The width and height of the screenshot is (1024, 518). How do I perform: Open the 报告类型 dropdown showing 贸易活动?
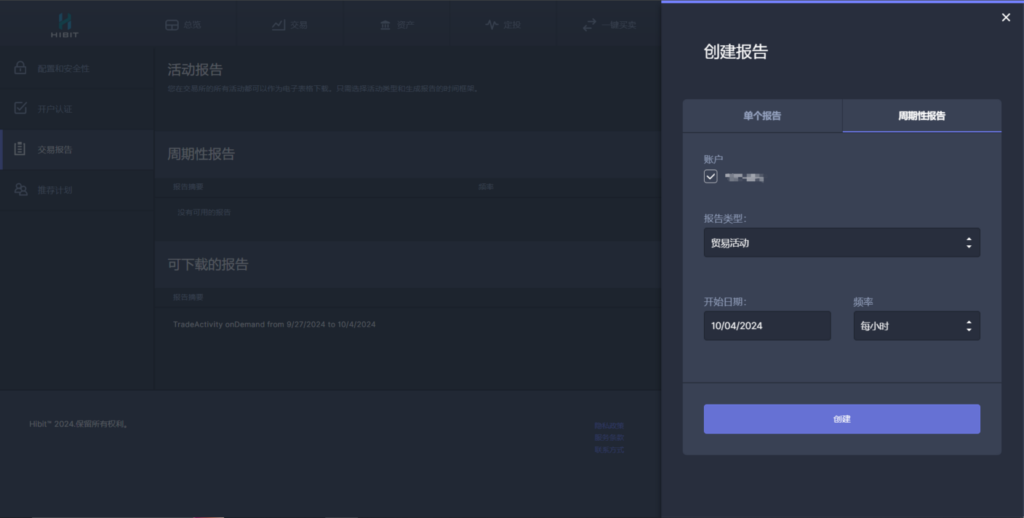tap(841, 242)
